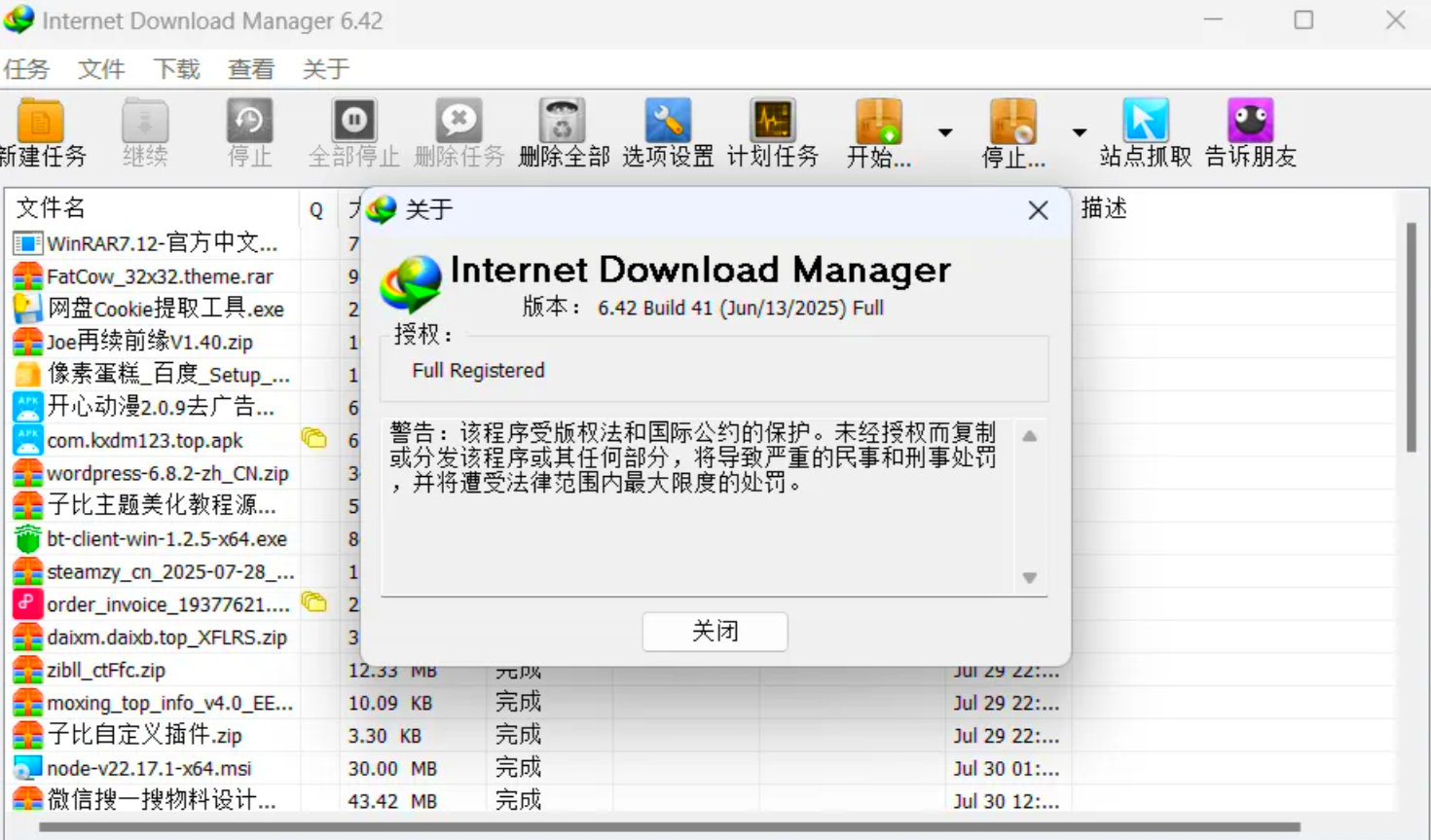Click the APK icon of 开心动漫2.0.9去广告

pos(28,408)
